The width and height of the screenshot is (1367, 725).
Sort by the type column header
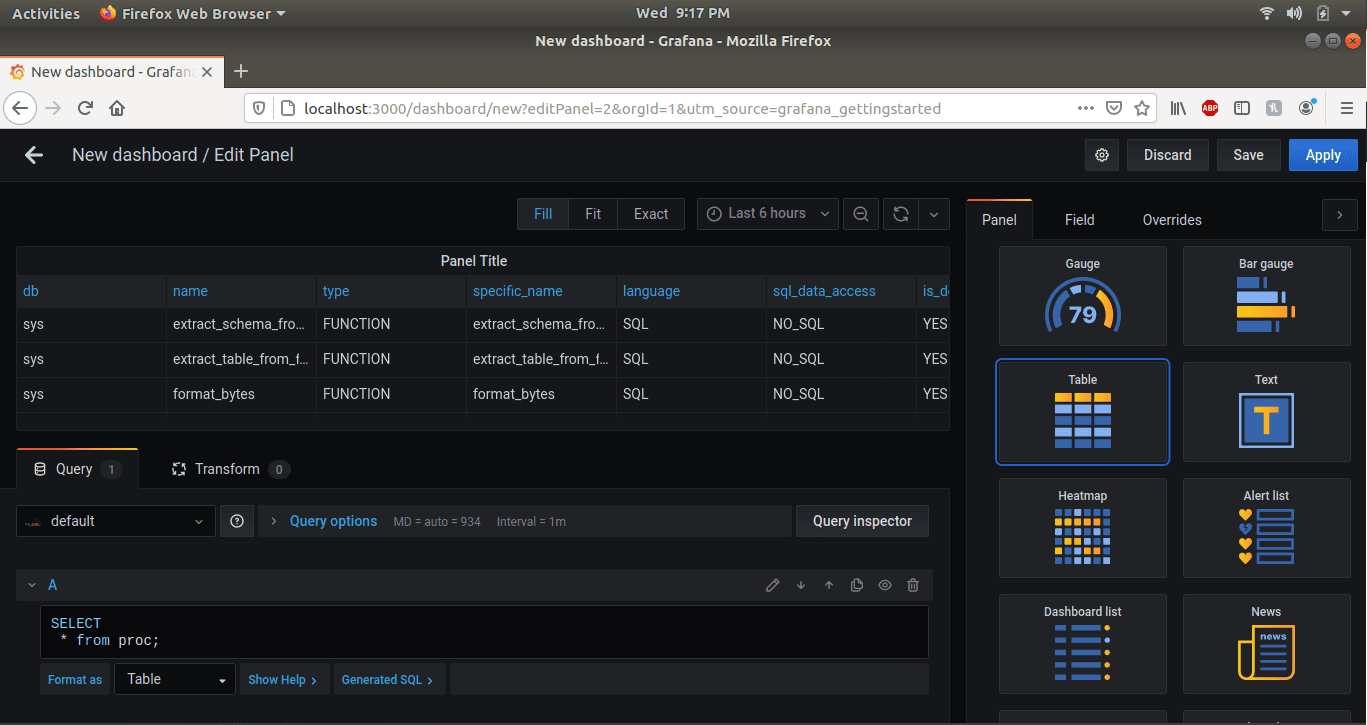[336, 291]
